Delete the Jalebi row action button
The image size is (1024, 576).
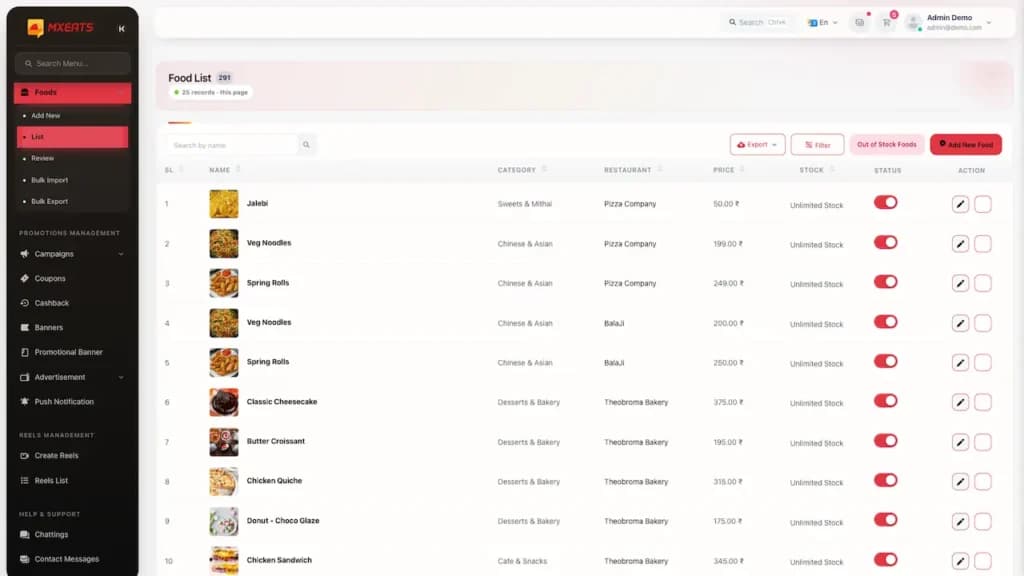tap(983, 204)
